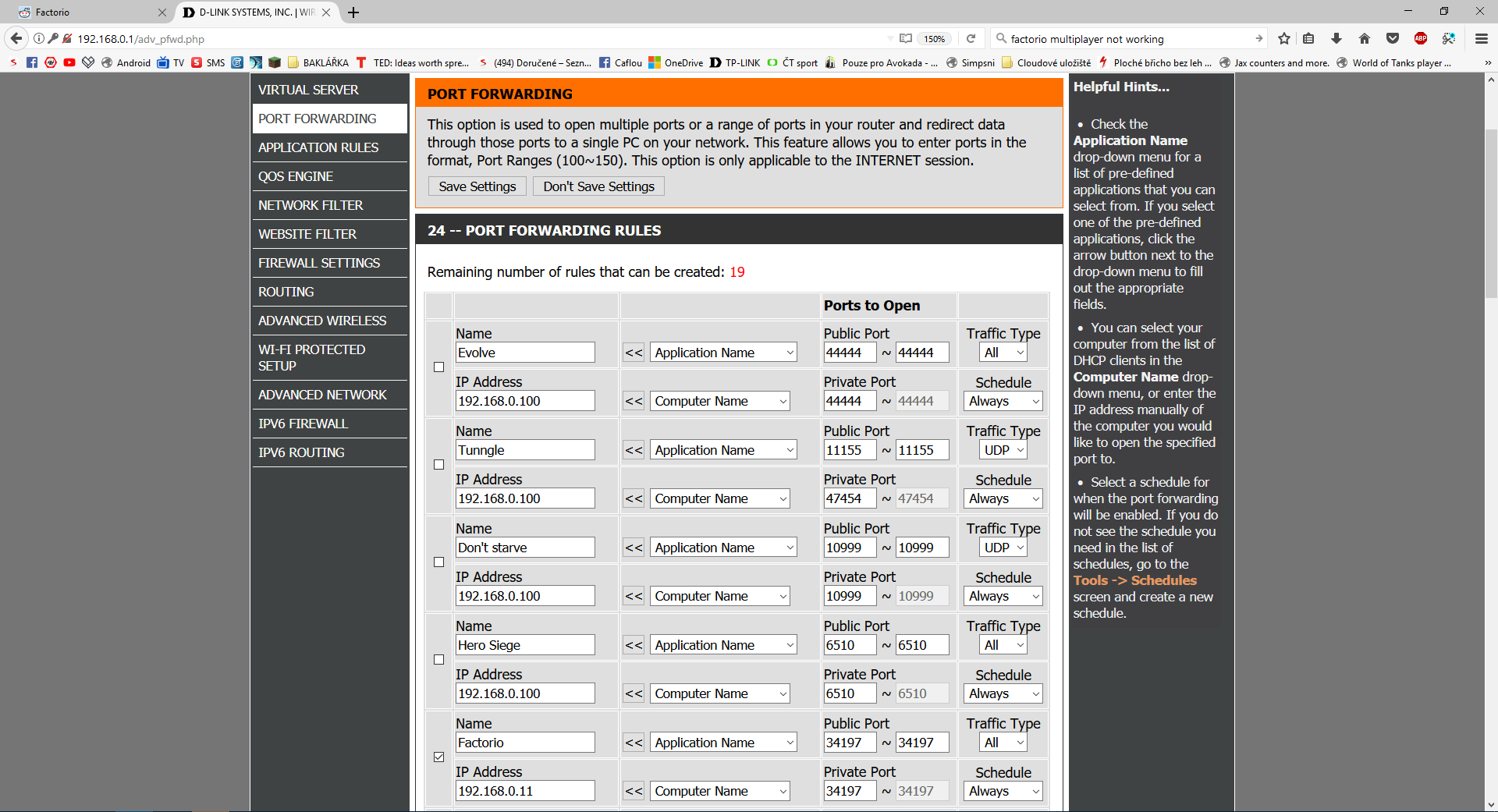This screenshot has width=1498, height=812.
Task: Open the hamburger browser menu
Action: (x=1481, y=38)
